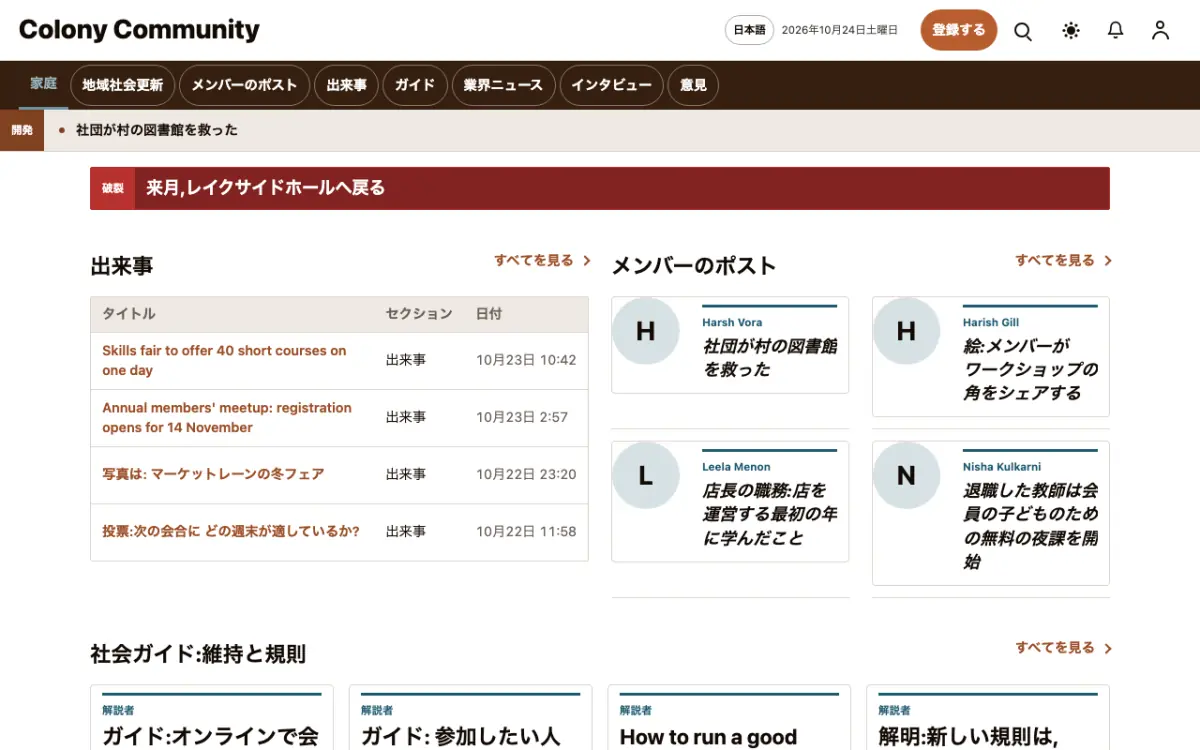Viewport: 1200px width, 750px height.
Task: Sort by タイトル column header
Action: [129, 314]
